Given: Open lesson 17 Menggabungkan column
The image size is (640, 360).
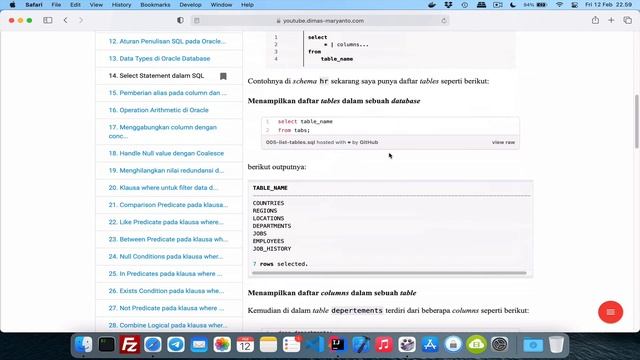Looking at the screenshot, I should pos(163,131).
